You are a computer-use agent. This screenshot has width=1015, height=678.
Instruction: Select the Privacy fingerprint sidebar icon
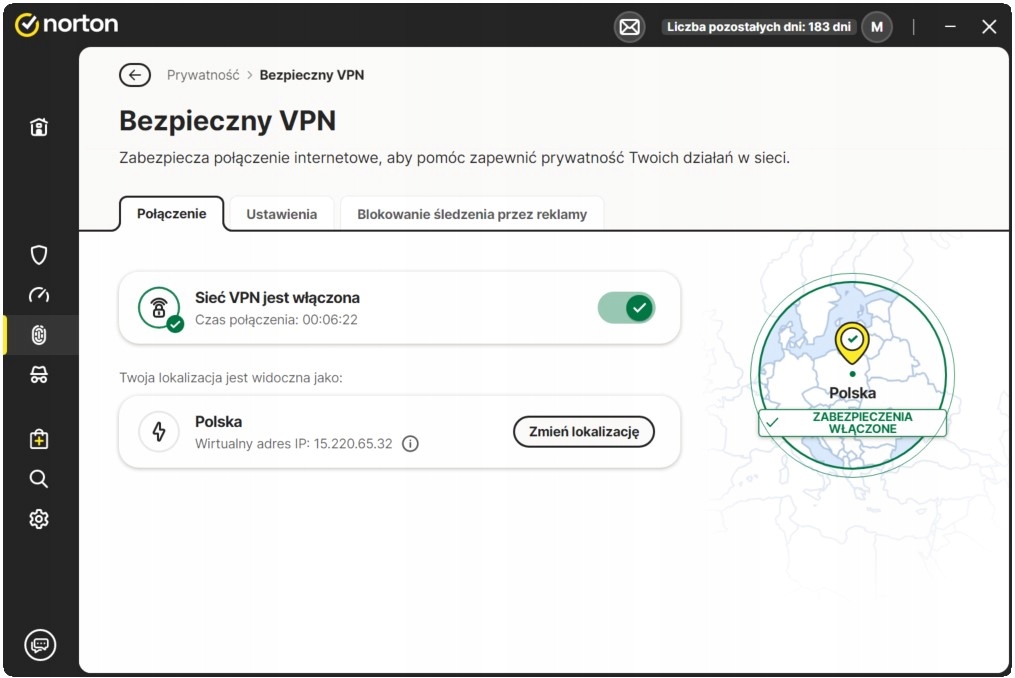[x=39, y=335]
